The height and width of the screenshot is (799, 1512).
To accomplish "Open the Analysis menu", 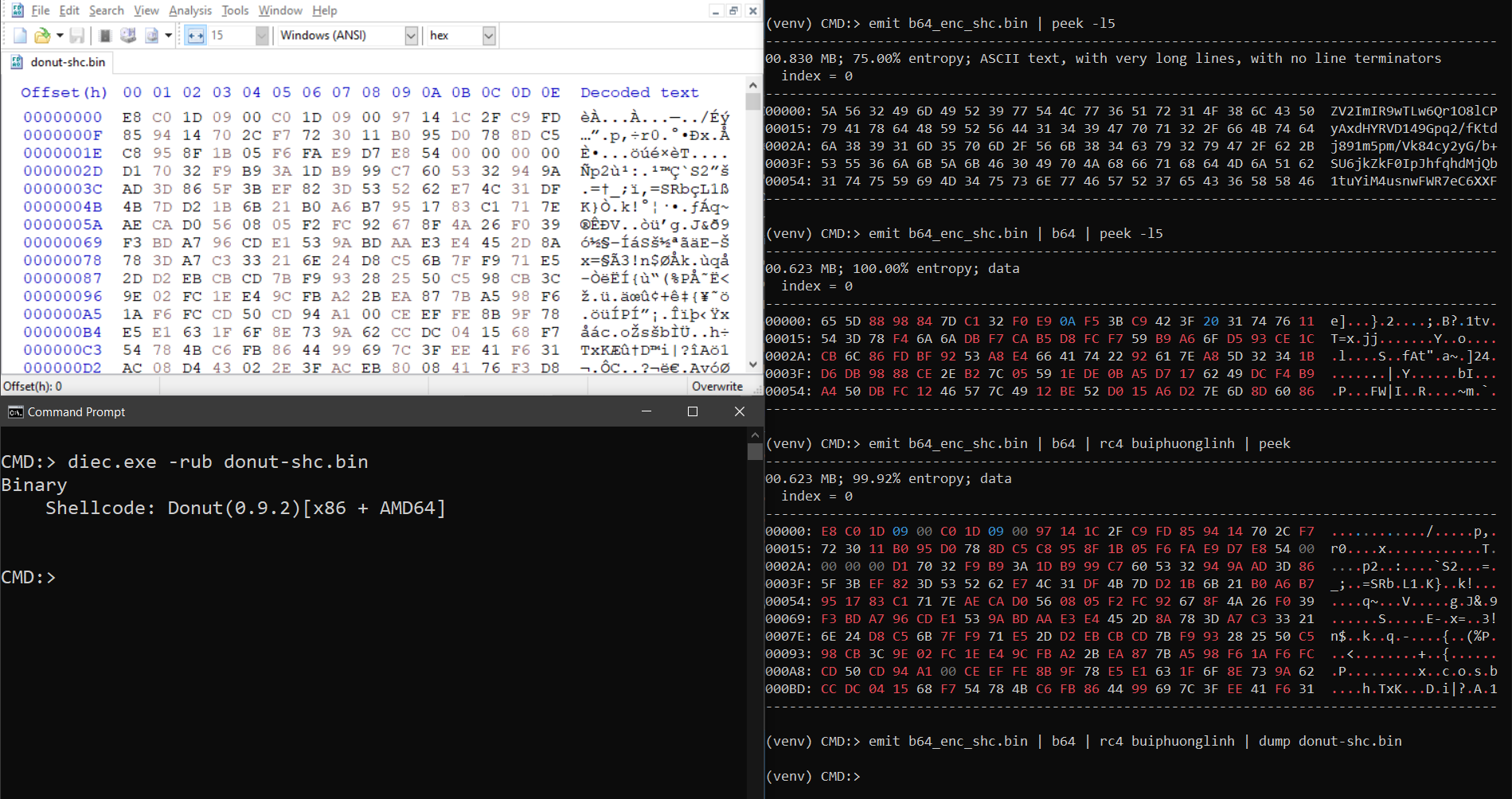I will click(190, 10).
